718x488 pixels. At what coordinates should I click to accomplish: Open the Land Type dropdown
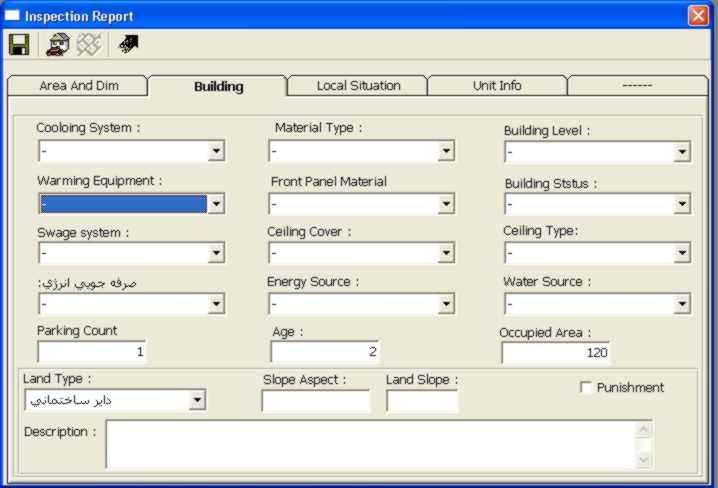197,400
